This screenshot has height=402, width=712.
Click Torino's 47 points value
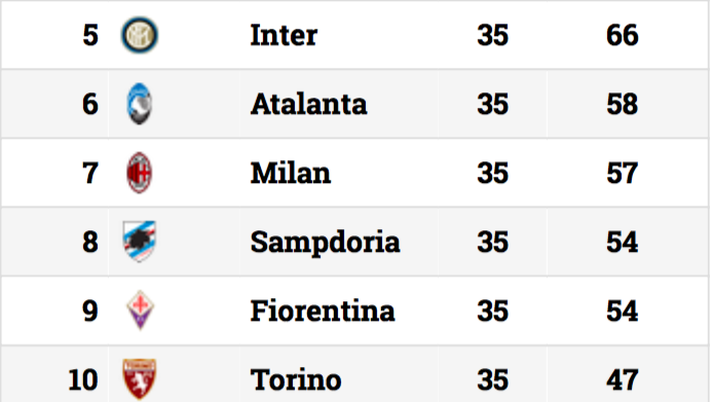622,380
